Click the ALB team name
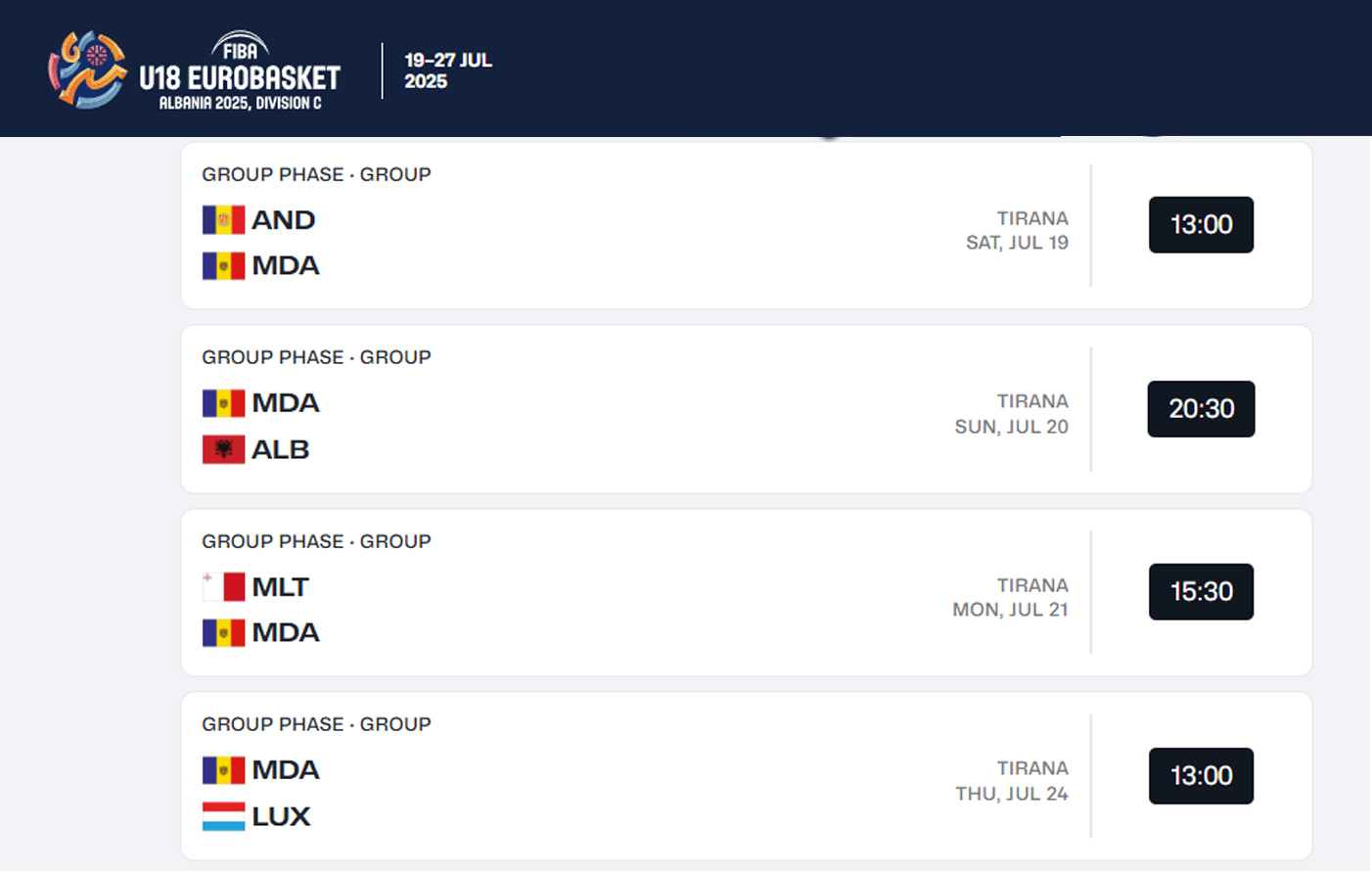 281,449
